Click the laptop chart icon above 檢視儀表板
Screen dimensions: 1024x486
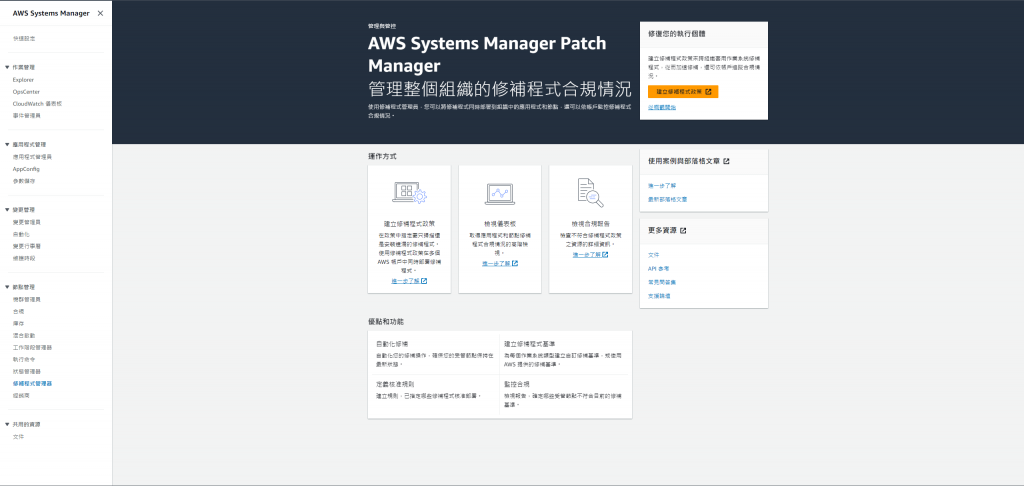coord(500,194)
